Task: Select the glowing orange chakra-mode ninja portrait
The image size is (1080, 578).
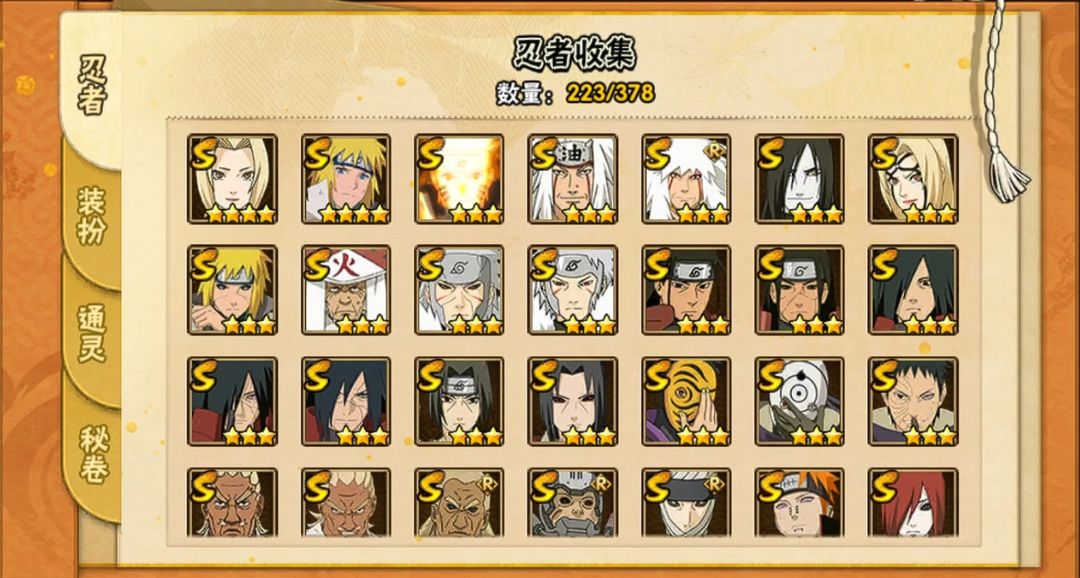Action: click(x=459, y=179)
